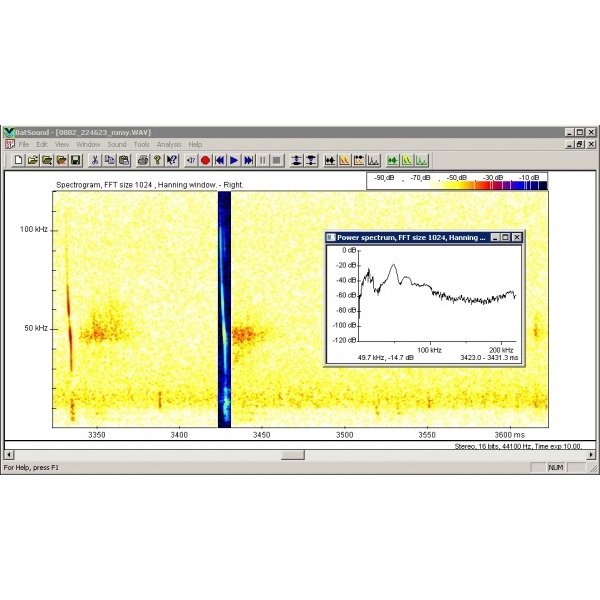This screenshot has width=600, height=600.
Task: Open the Analysis menu
Action: (x=169, y=145)
